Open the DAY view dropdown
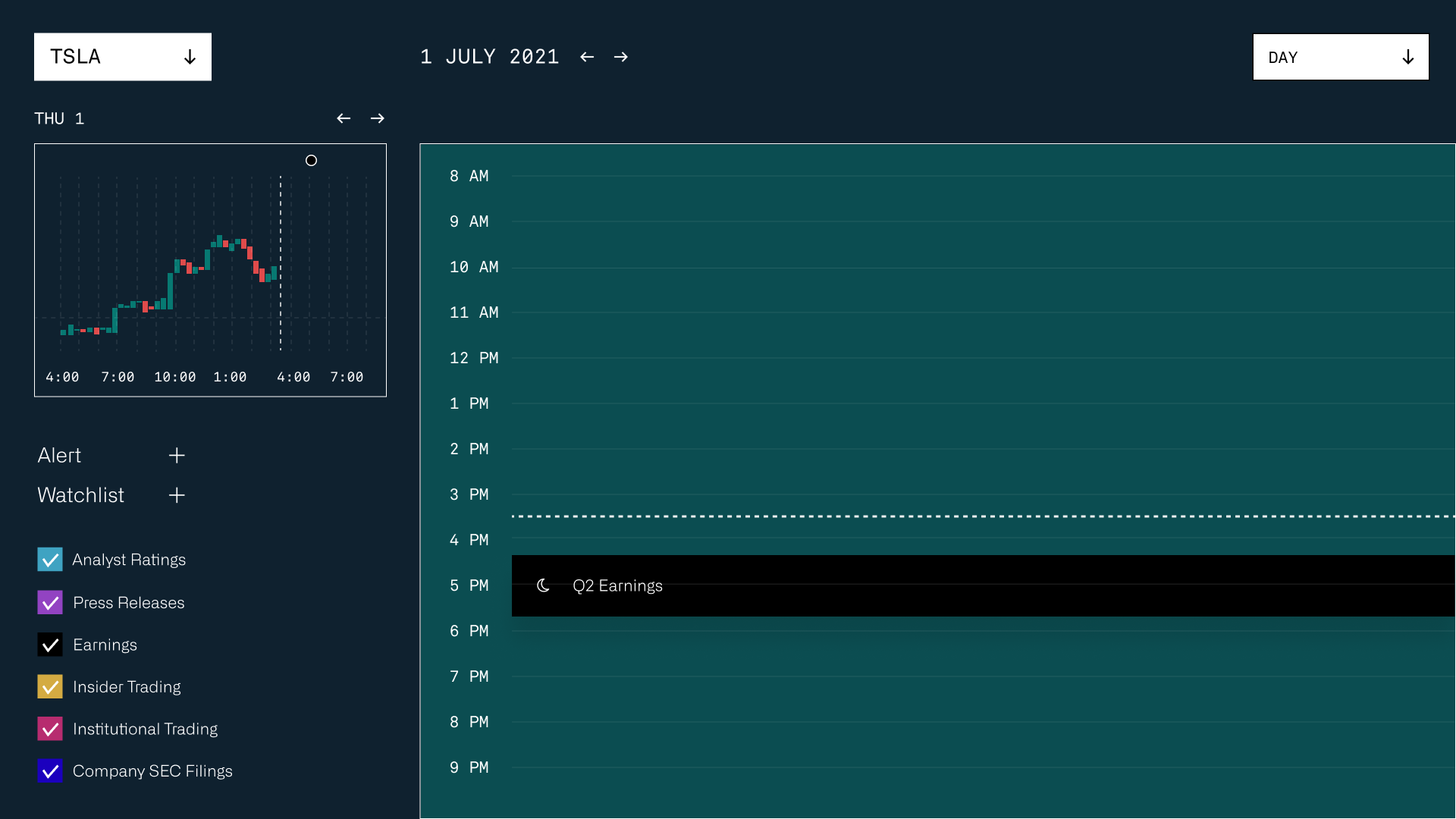 pos(1341,57)
